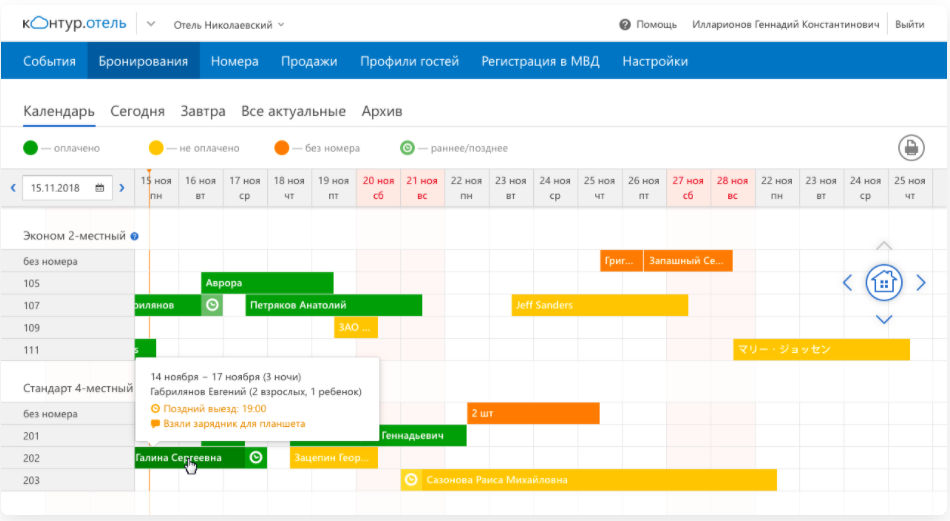Click the calendar icon in date field
This screenshot has width=950, height=521.
(100, 187)
